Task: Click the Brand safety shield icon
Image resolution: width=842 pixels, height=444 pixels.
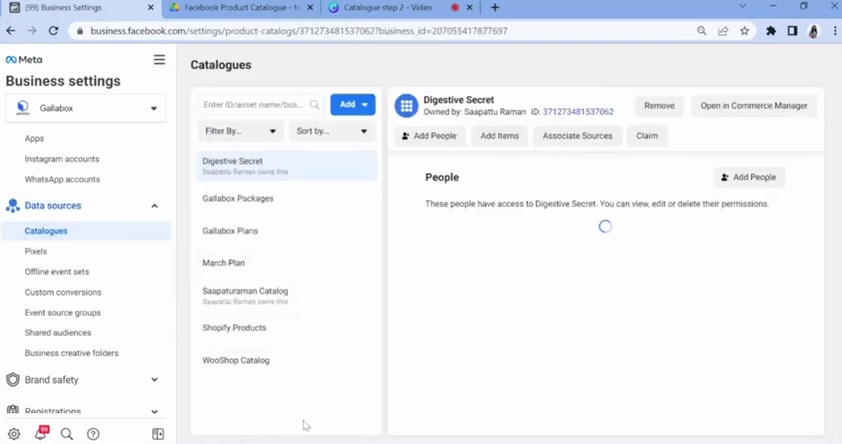Action: pos(13,380)
